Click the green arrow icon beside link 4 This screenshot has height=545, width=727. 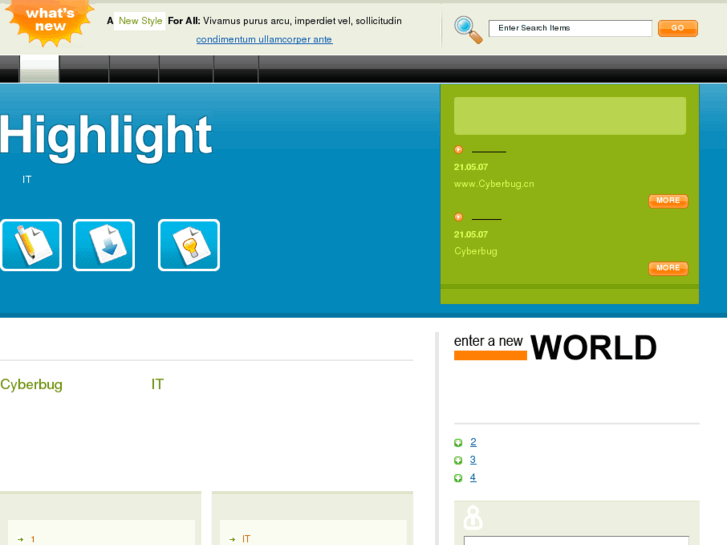(x=458, y=478)
